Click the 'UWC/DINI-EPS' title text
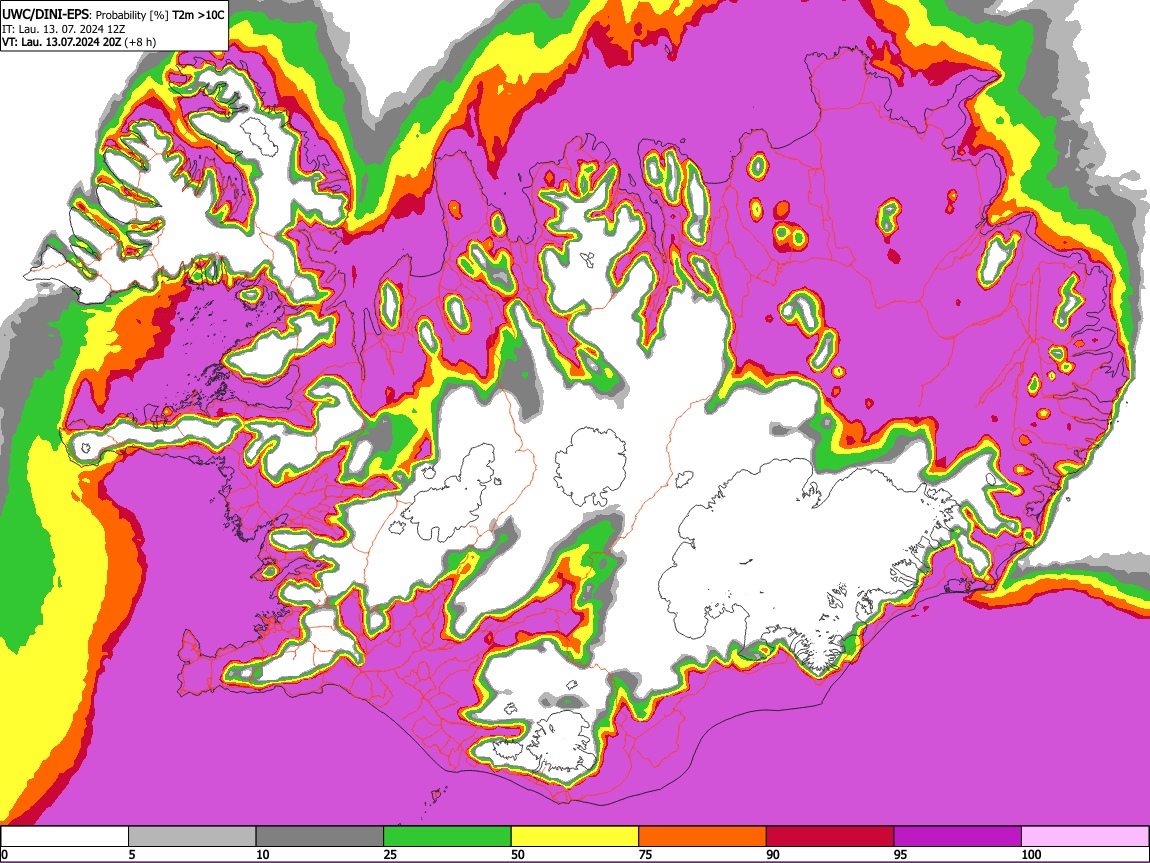Image resolution: width=1150 pixels, height=863 pixels. (x=45, y=14)
